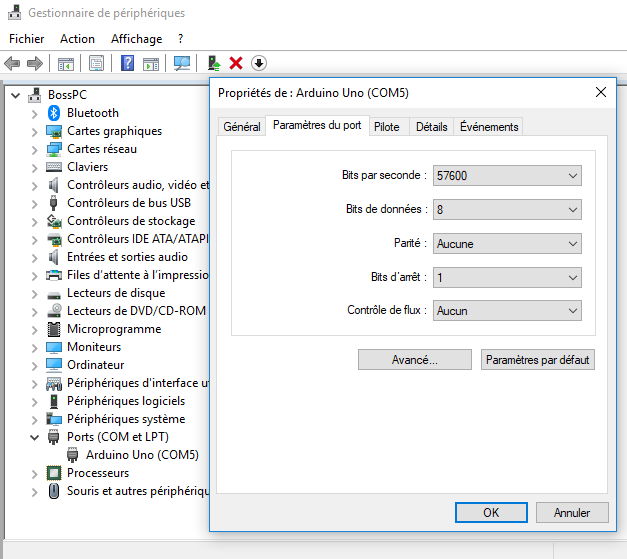Screen dimensions: 627x559
Task: Click the Cartes graphiques icon
Action: (54, 131)
